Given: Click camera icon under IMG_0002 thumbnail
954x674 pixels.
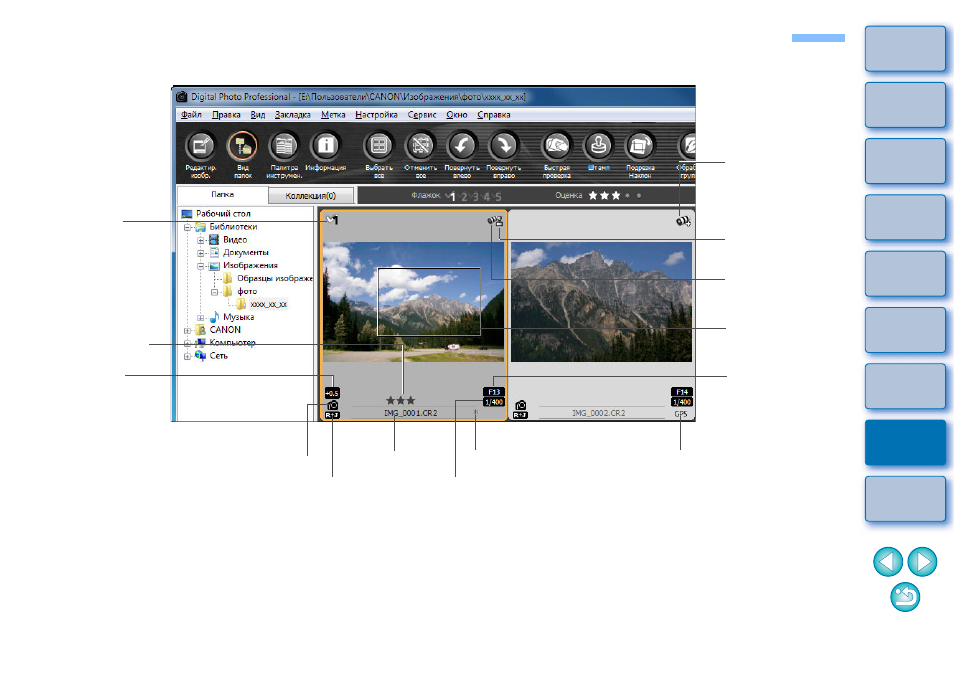Looking at the screenshot, I should [x=521, y=405].
